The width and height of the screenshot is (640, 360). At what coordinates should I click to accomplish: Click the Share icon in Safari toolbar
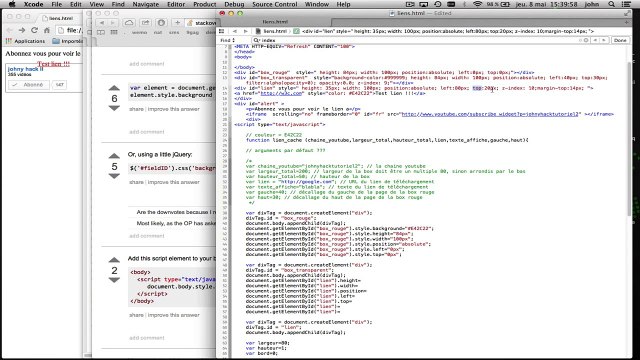tap(145, 23)
